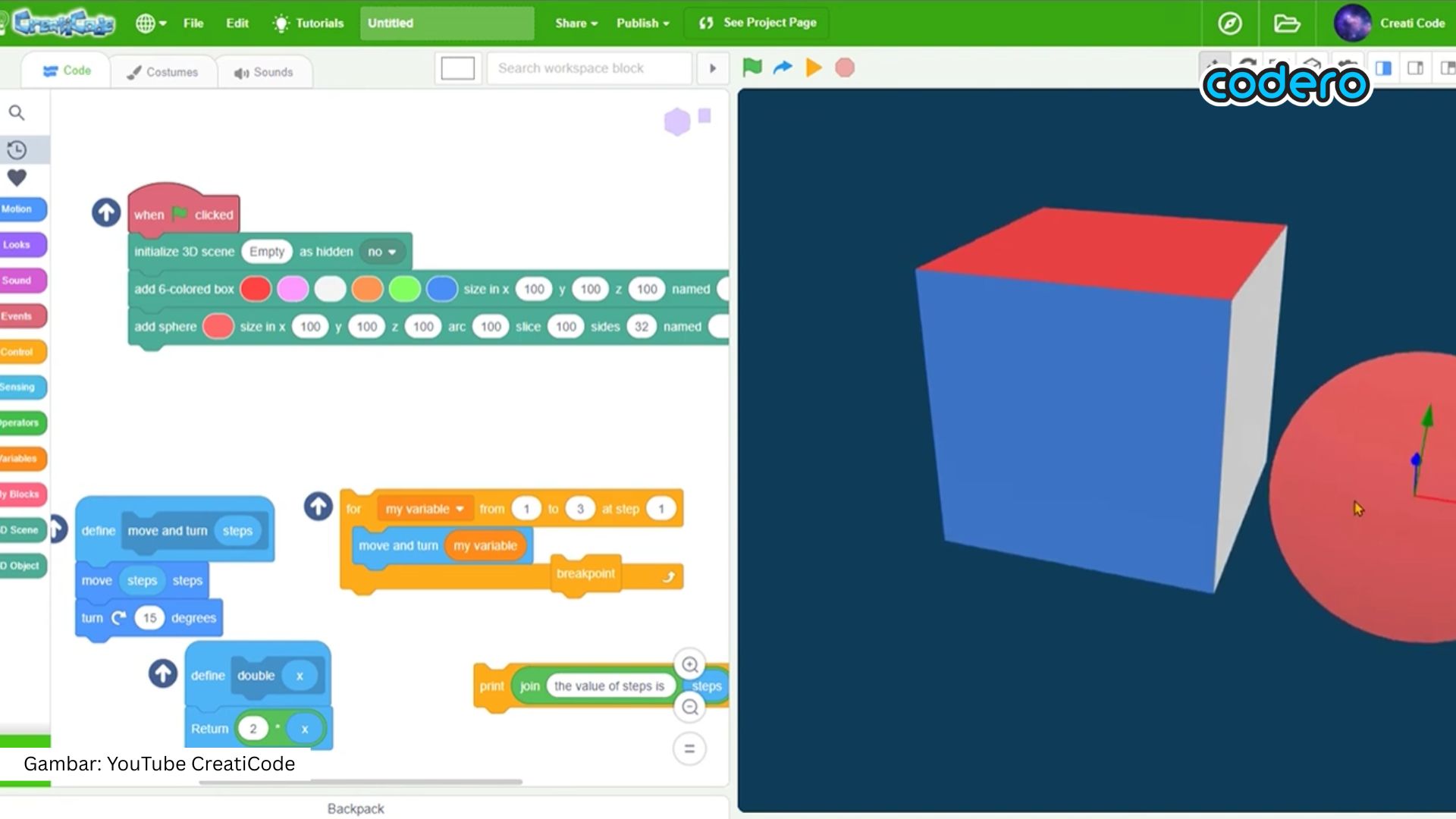Click the blue step-over arrow icon
This screenshot has width=1456, height=819.
coord(783,67)
